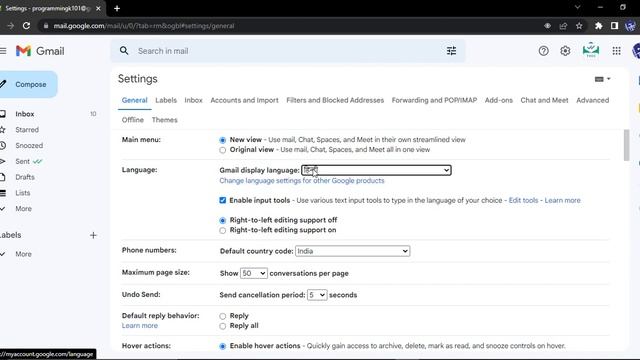The width and height of the screenshot is (640, 360).
Task: Focus the Search in mail field
Action: click(287, 51)
